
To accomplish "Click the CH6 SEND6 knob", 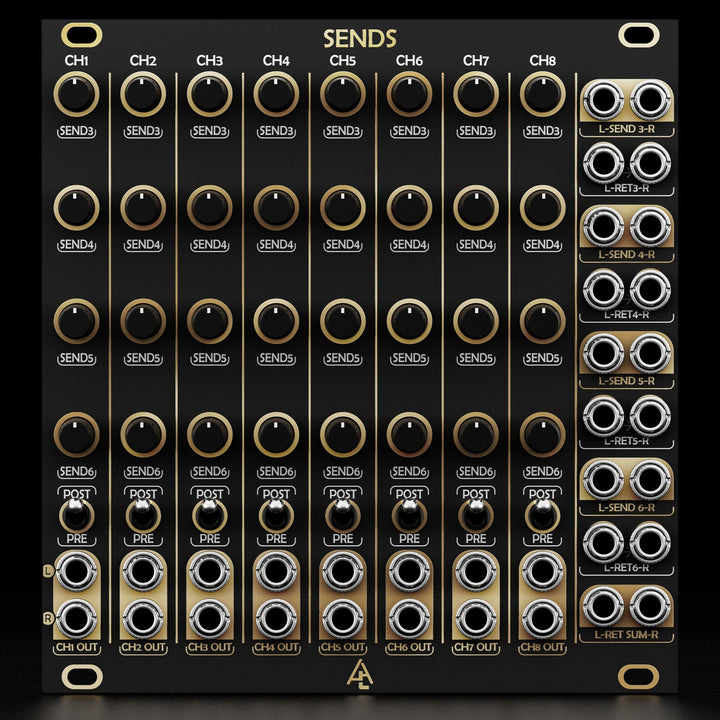I will point(409,435).
